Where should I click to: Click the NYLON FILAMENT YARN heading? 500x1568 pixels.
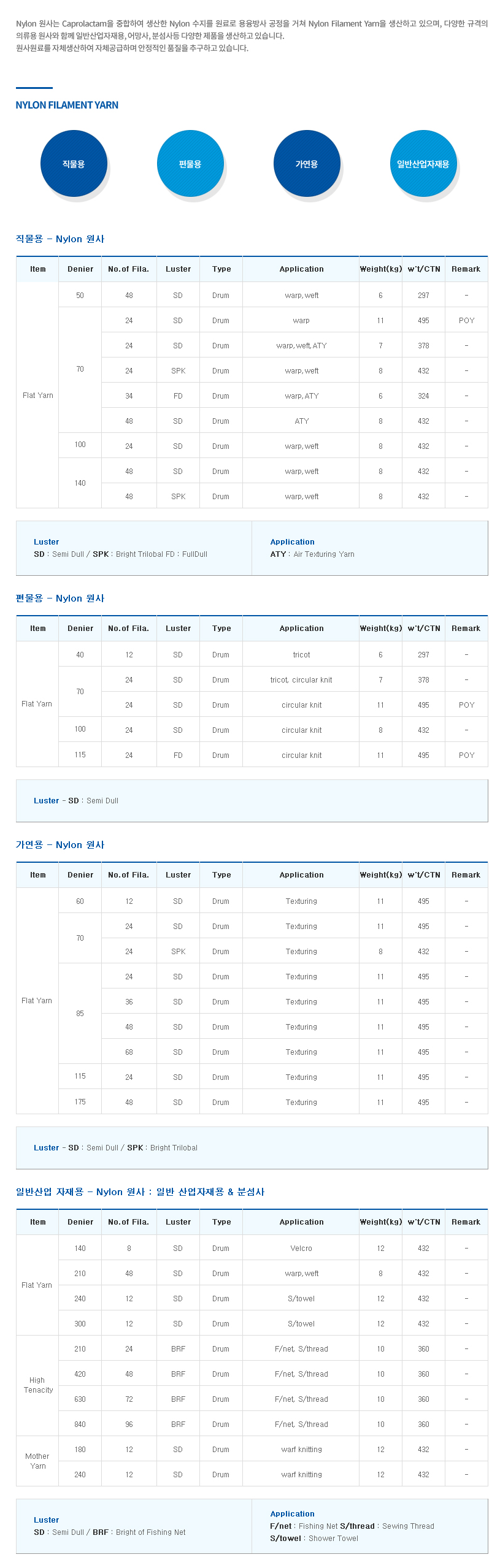67,105
